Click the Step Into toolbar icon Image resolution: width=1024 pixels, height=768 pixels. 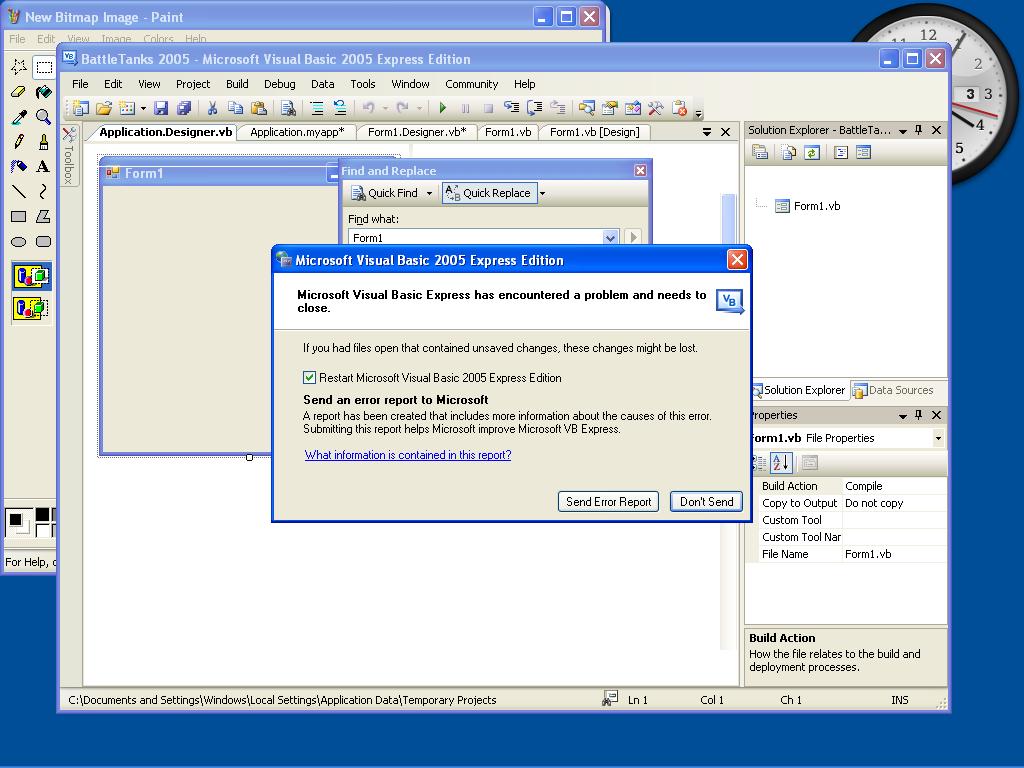[511, 108]
